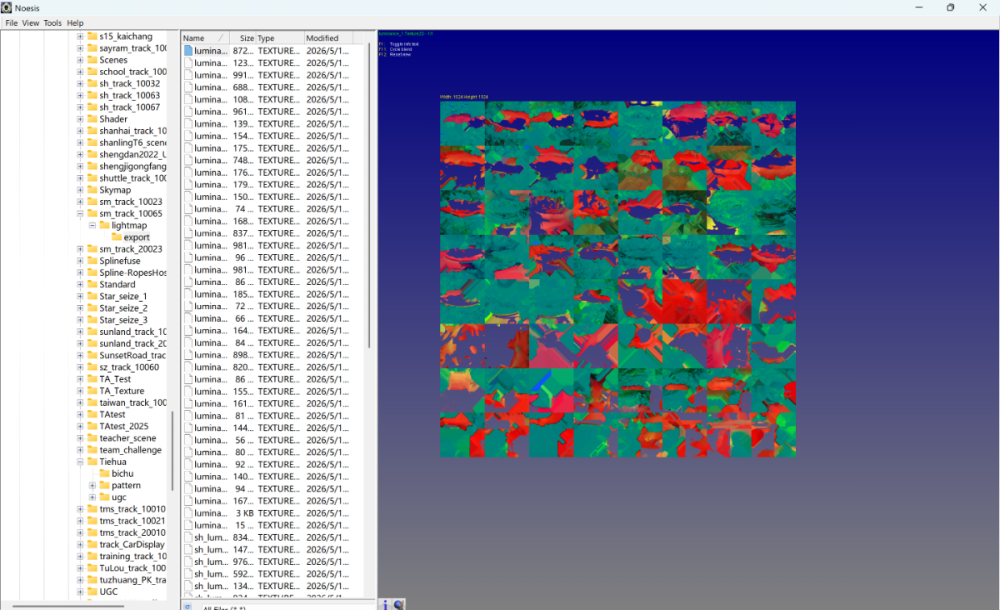
Task: Select the lumina file sized 898
Action: pyautogui.click(x=274, y=355)
